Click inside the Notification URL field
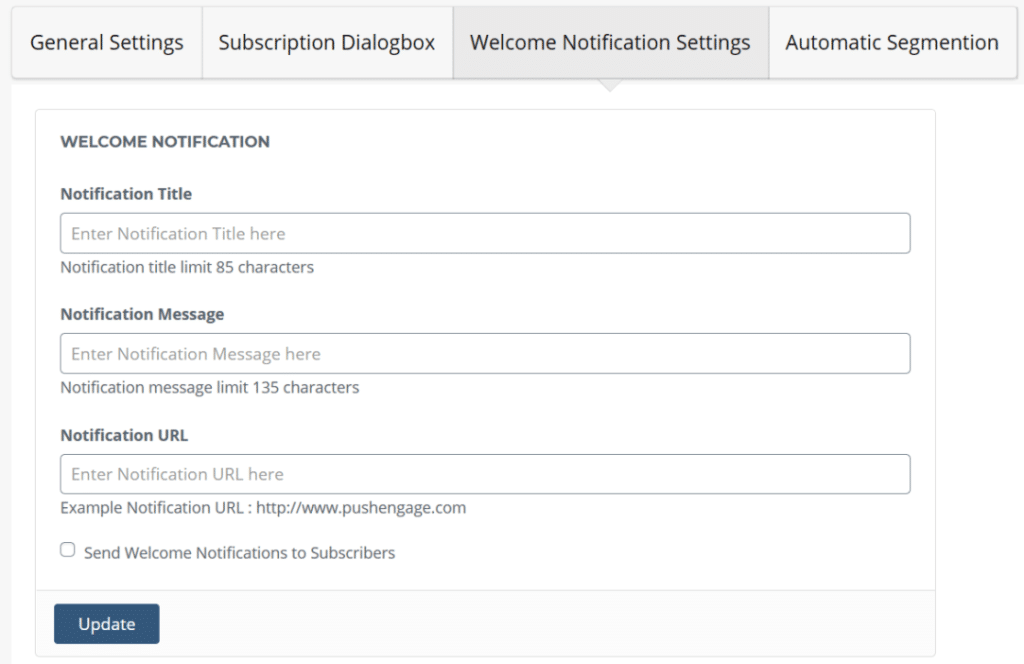 coord(485,473)
